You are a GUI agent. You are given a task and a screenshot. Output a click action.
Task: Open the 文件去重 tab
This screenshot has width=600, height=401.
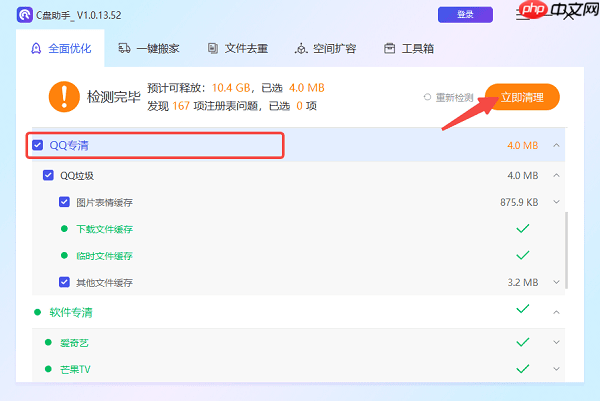coord(238,48)
